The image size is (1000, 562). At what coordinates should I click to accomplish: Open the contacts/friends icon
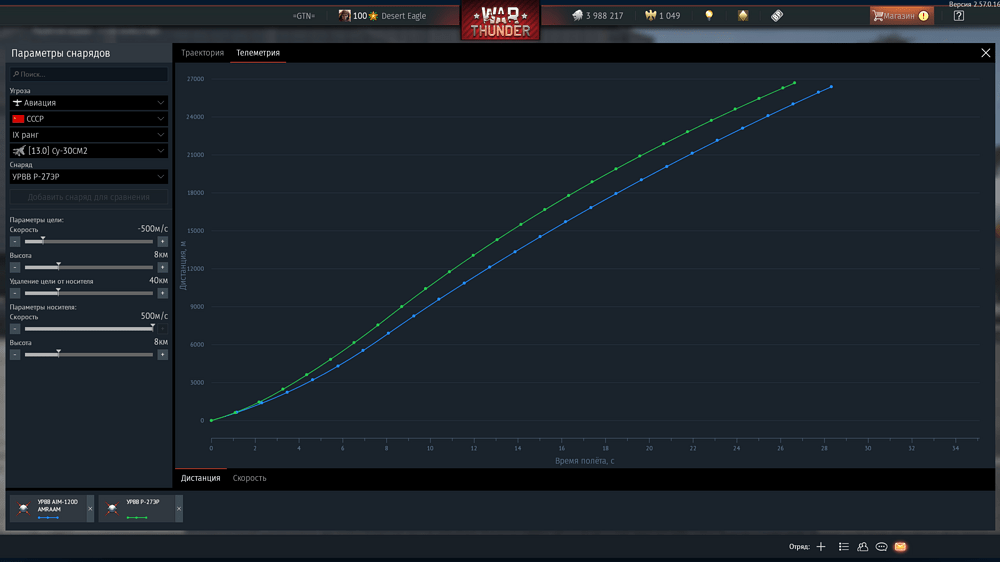pyautogui.click(x=862, y=547)
